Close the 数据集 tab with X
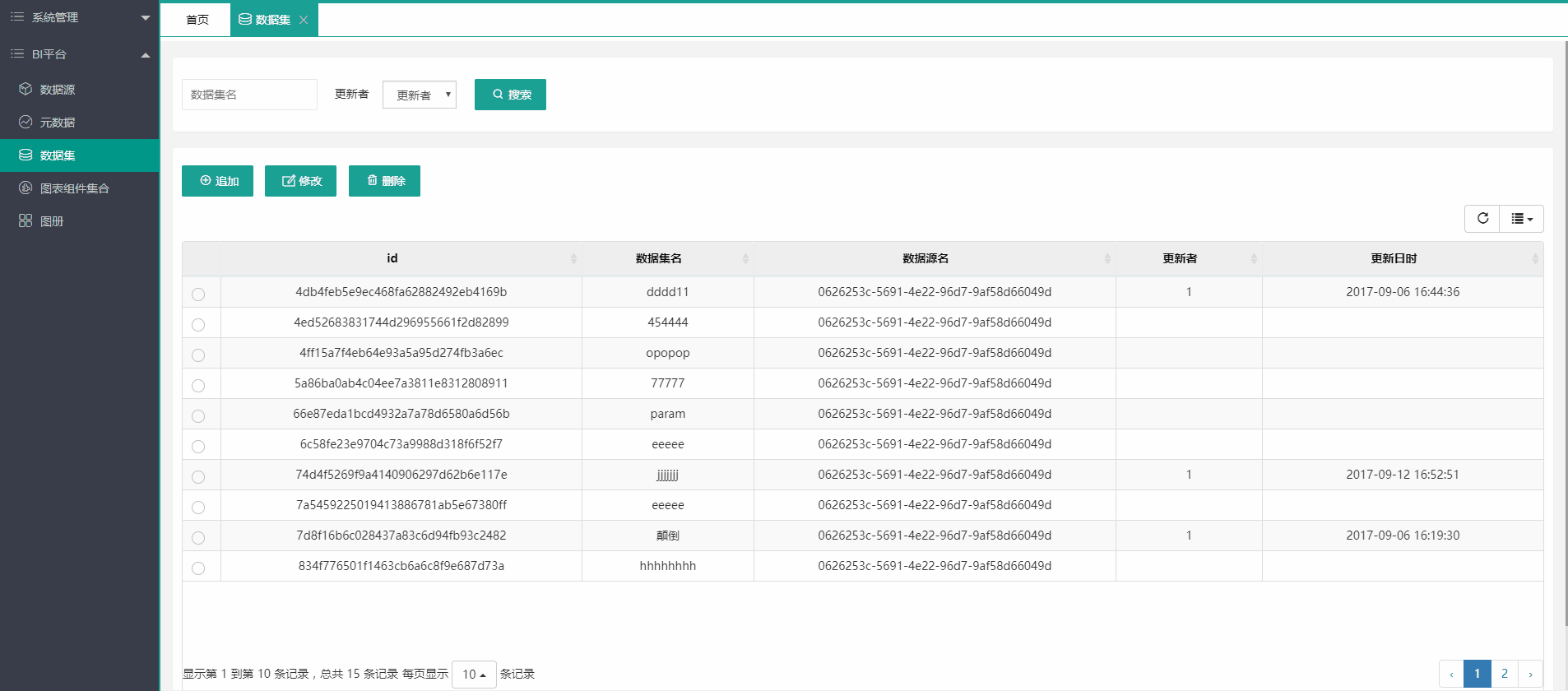 point(304,20)
